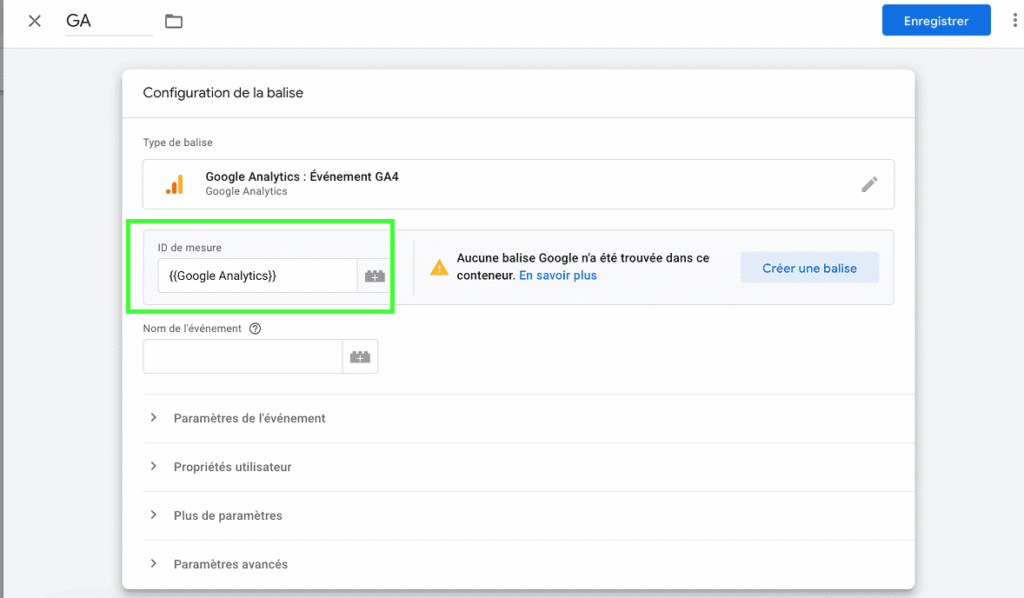The height and width of the screenshot is (598, 1024).
Task: Open the folder icon next to tag name
Action: pos(174,21)
